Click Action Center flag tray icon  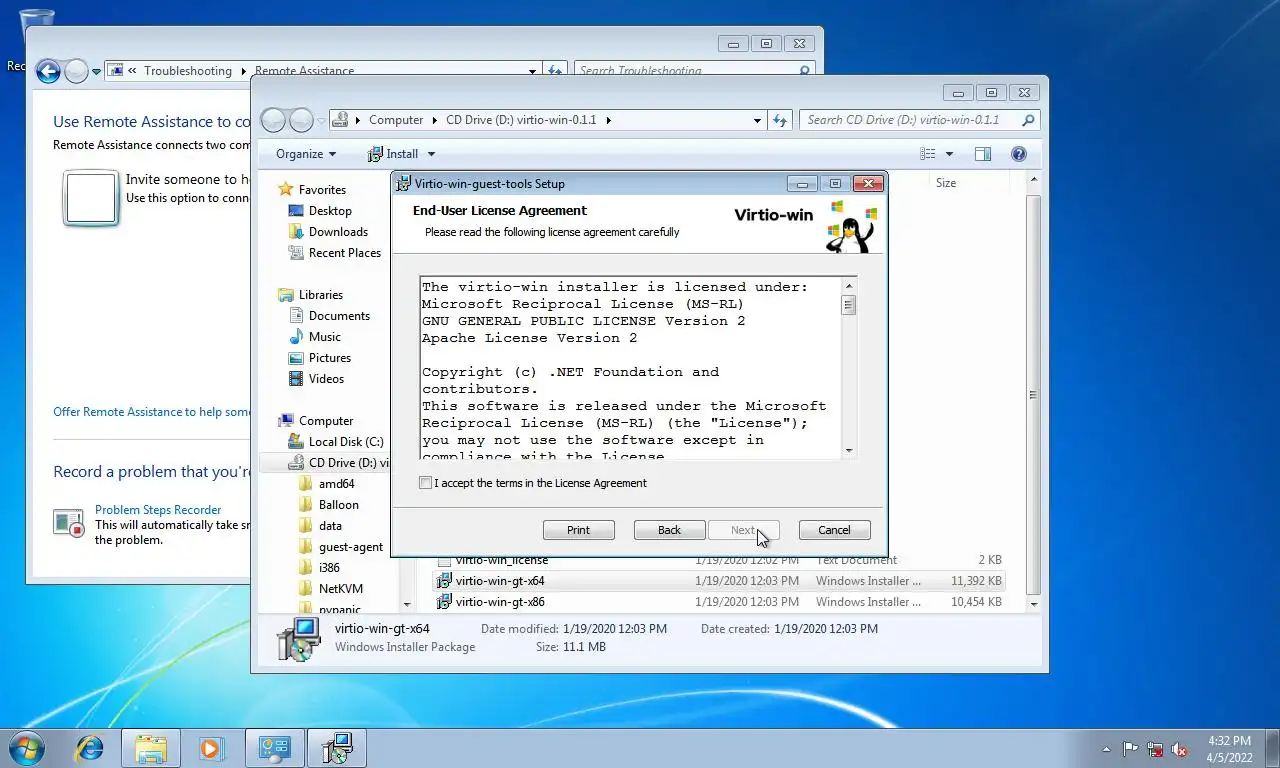(1131, 749)
